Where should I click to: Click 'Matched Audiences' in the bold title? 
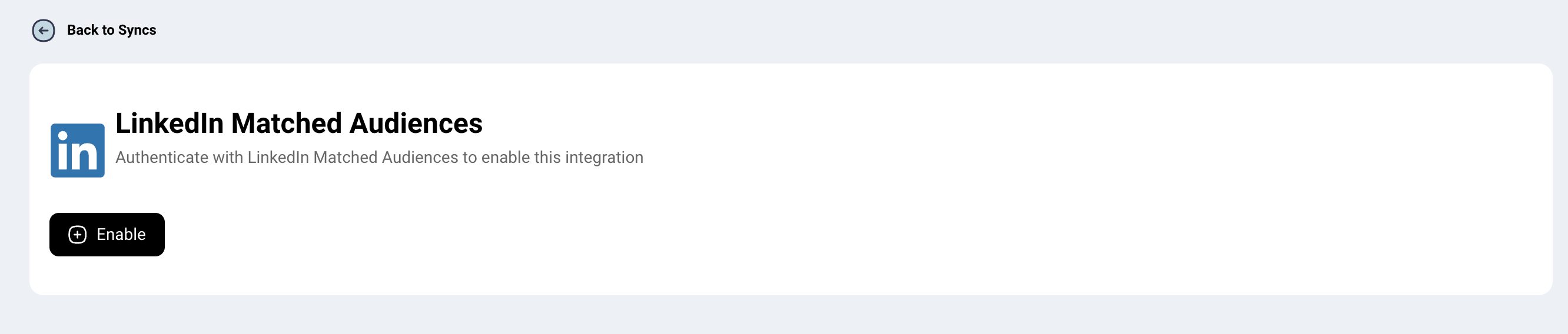[357, 123]
